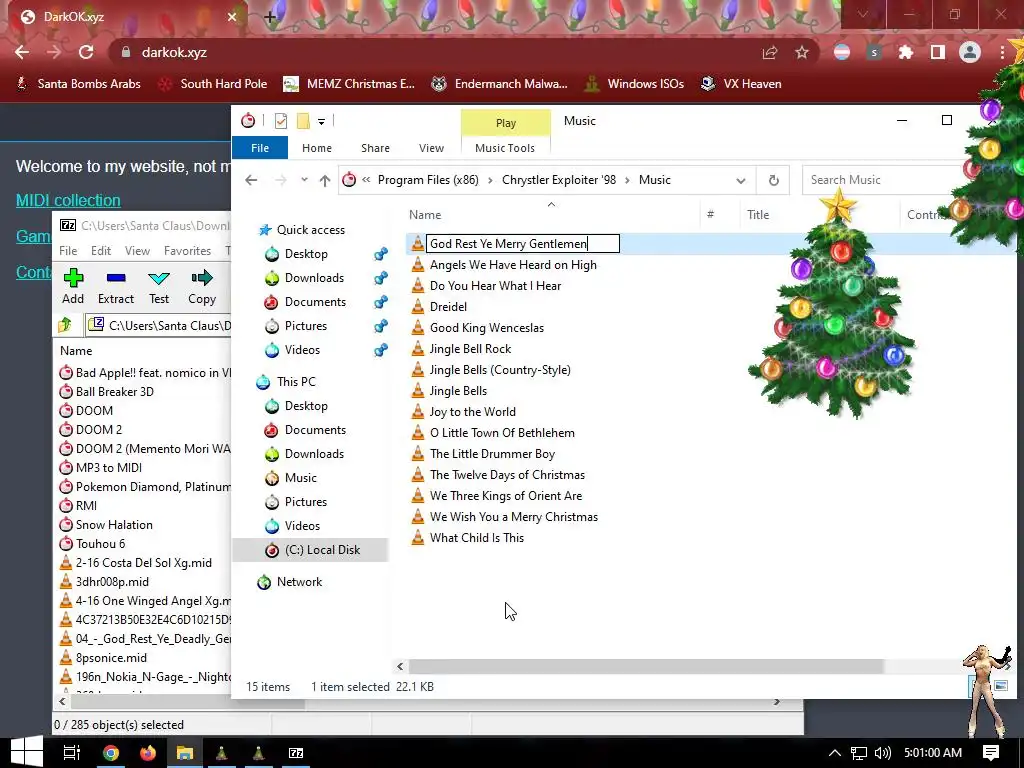Viewport: 1024px width, 768px height.
Task: Click Explorer horizontal scrollbar
Action: 645,666
